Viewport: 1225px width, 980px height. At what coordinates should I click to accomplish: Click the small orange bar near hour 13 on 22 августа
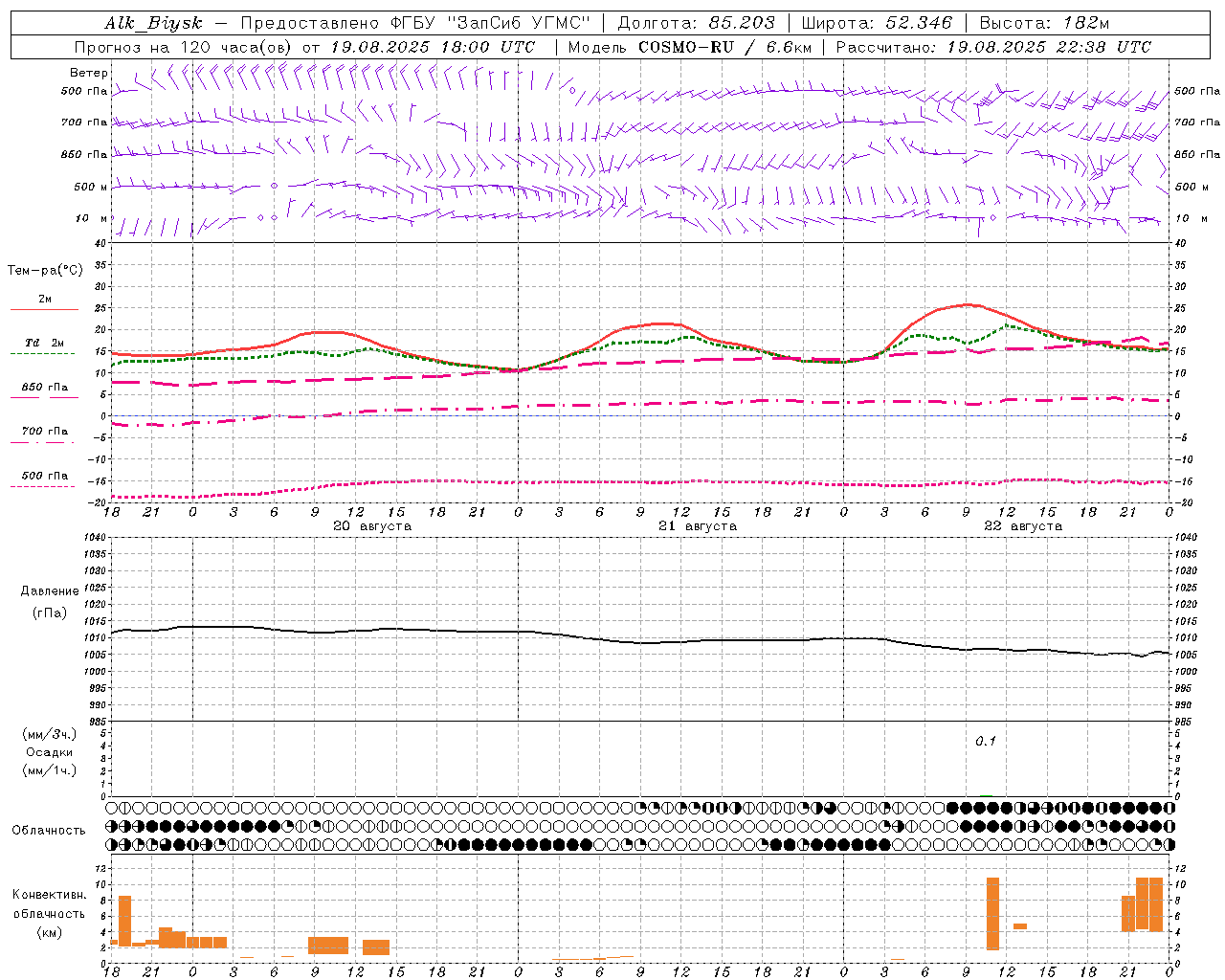[1020, 926]
